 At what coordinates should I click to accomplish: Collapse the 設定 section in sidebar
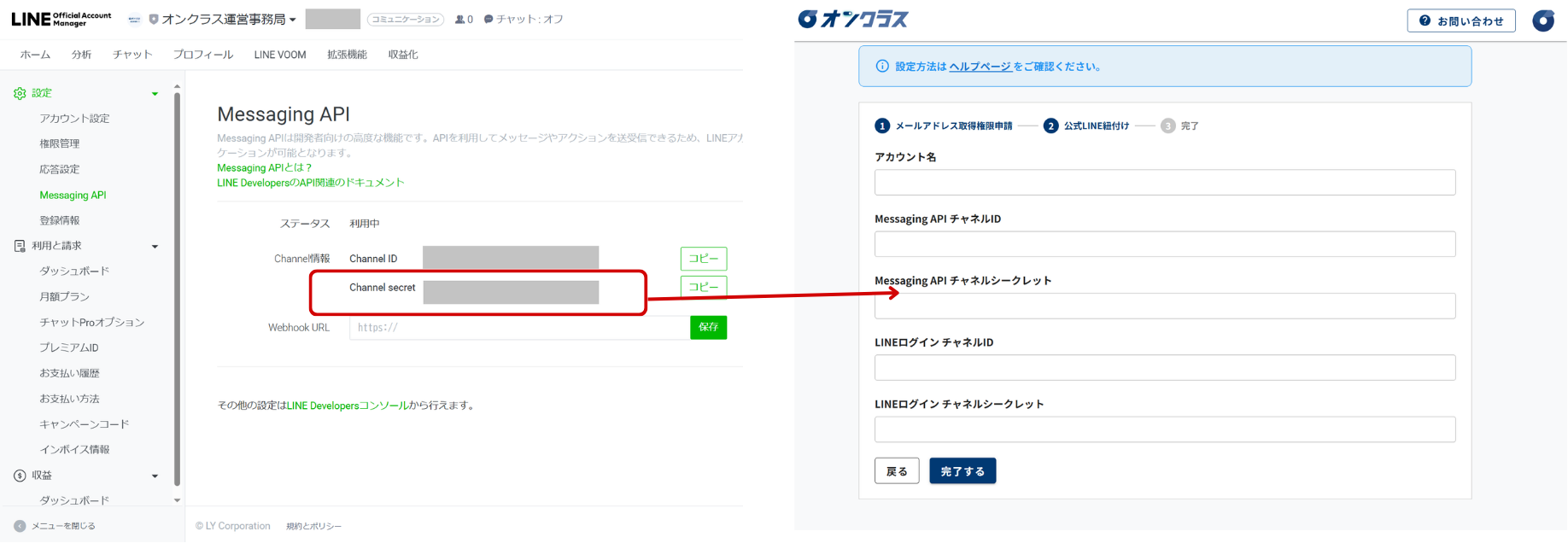click(x=155, y=93)
